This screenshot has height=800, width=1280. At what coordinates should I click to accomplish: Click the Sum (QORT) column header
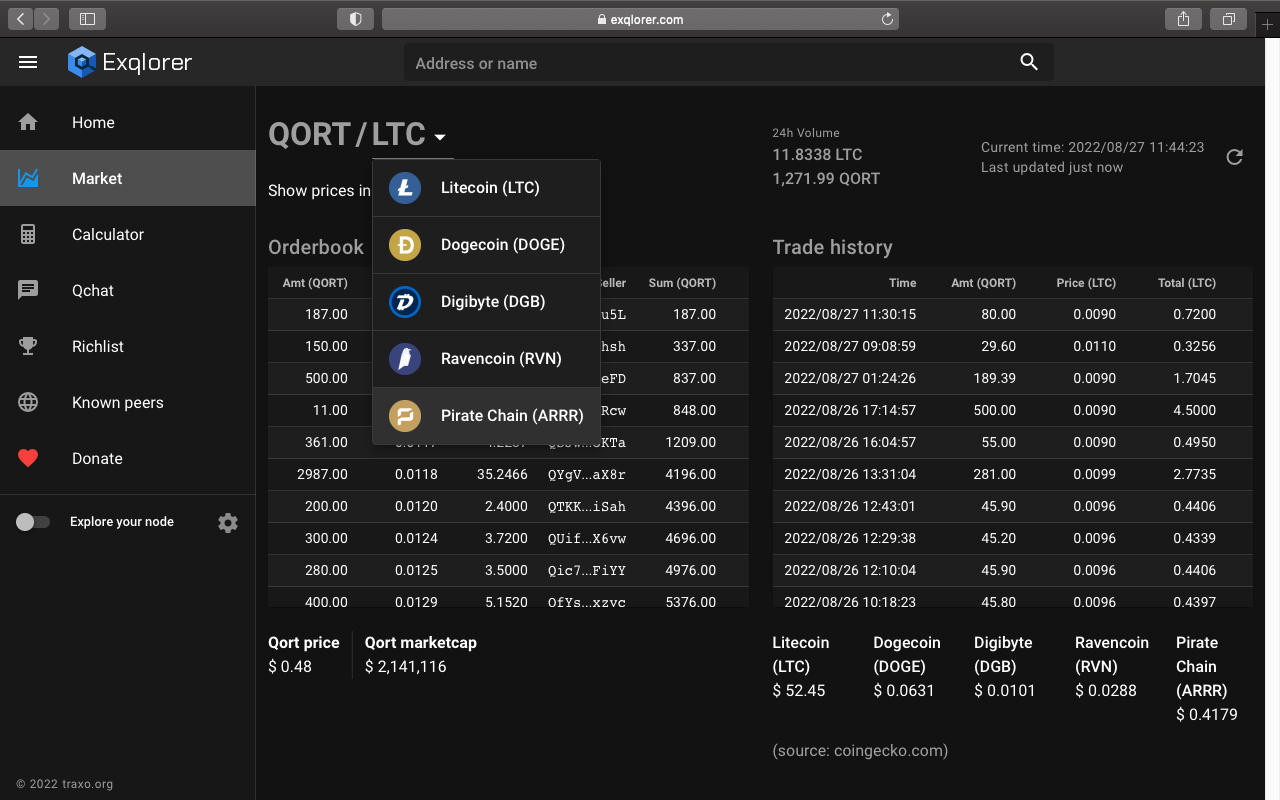(682, 283)
